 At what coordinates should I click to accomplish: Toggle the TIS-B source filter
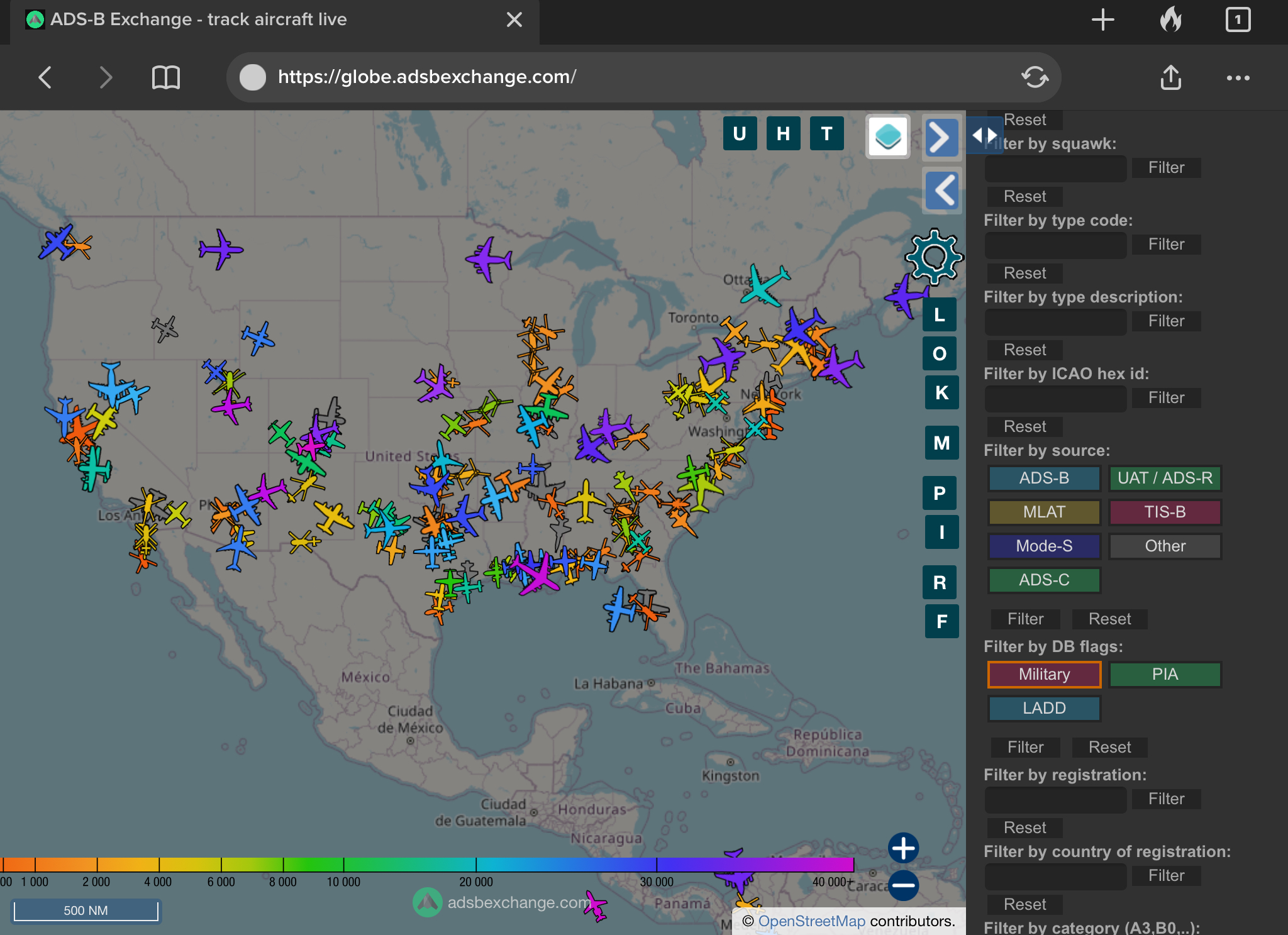click(x=1165, y=512)
